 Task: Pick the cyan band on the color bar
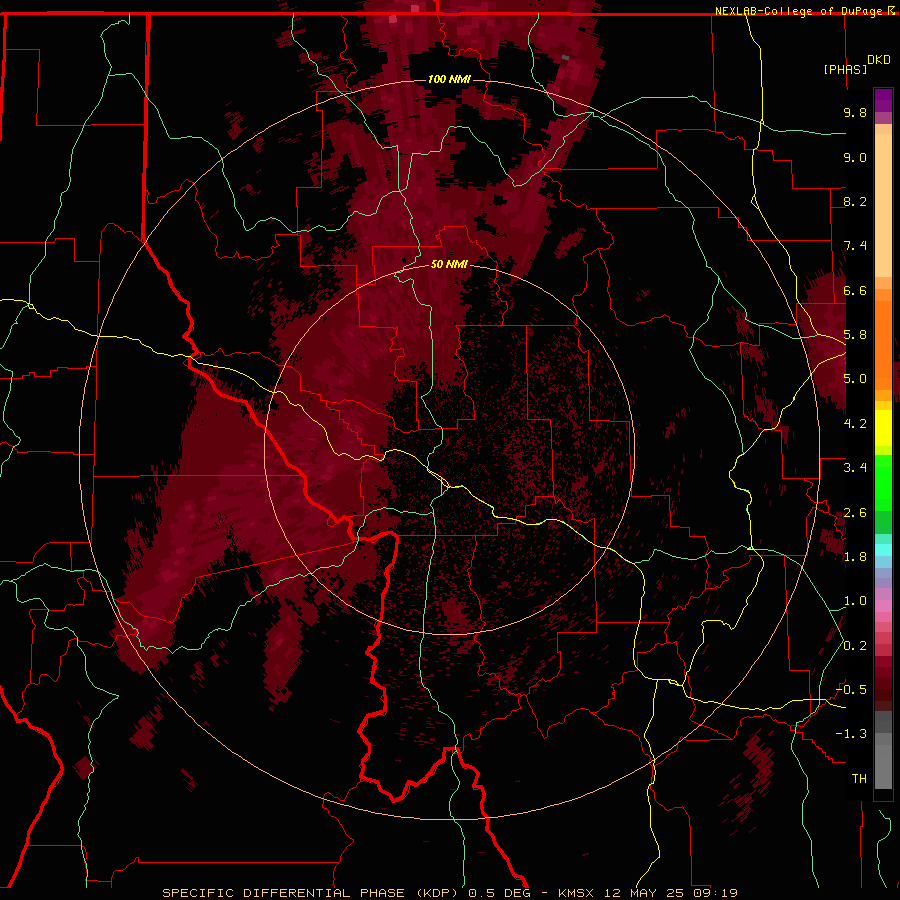click(883, 550)
